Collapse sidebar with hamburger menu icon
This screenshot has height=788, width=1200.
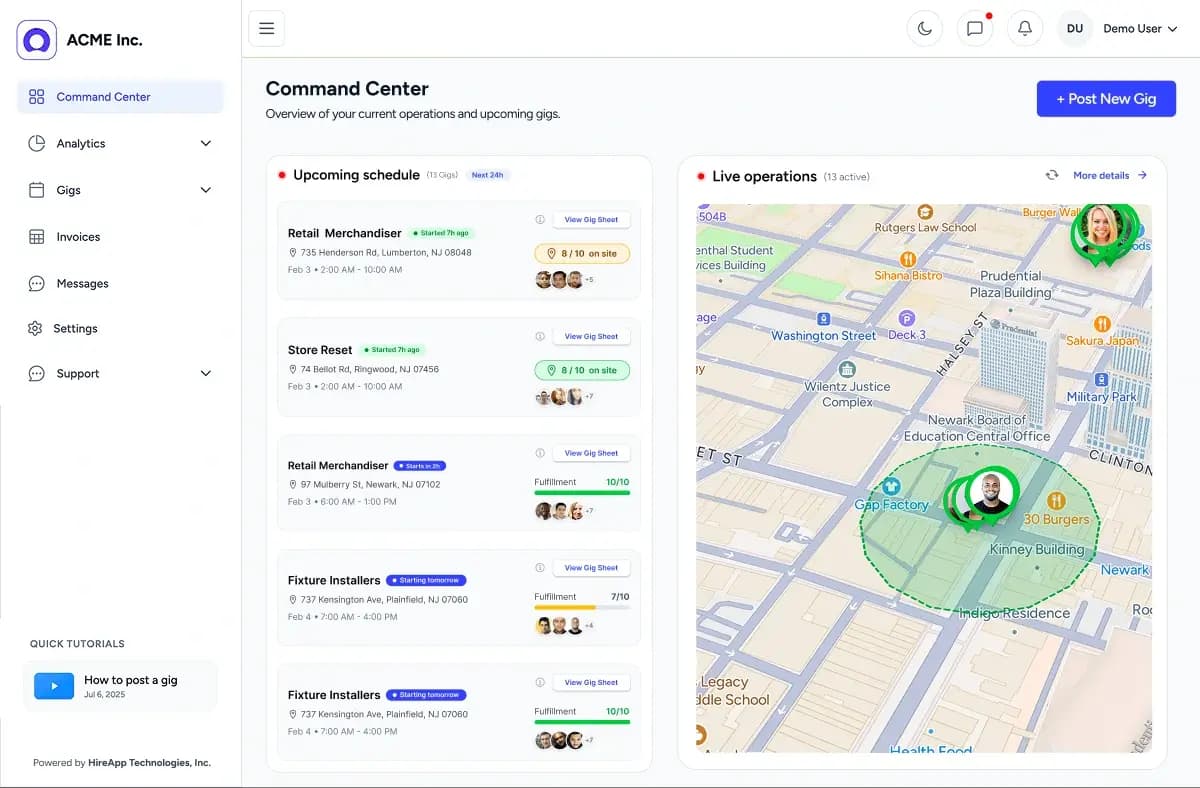coord(267,29)
